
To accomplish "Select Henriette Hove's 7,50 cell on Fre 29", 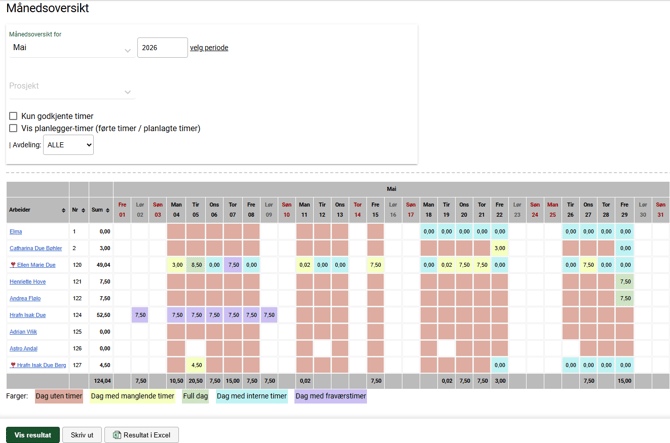I will click(x=625, y=282).
